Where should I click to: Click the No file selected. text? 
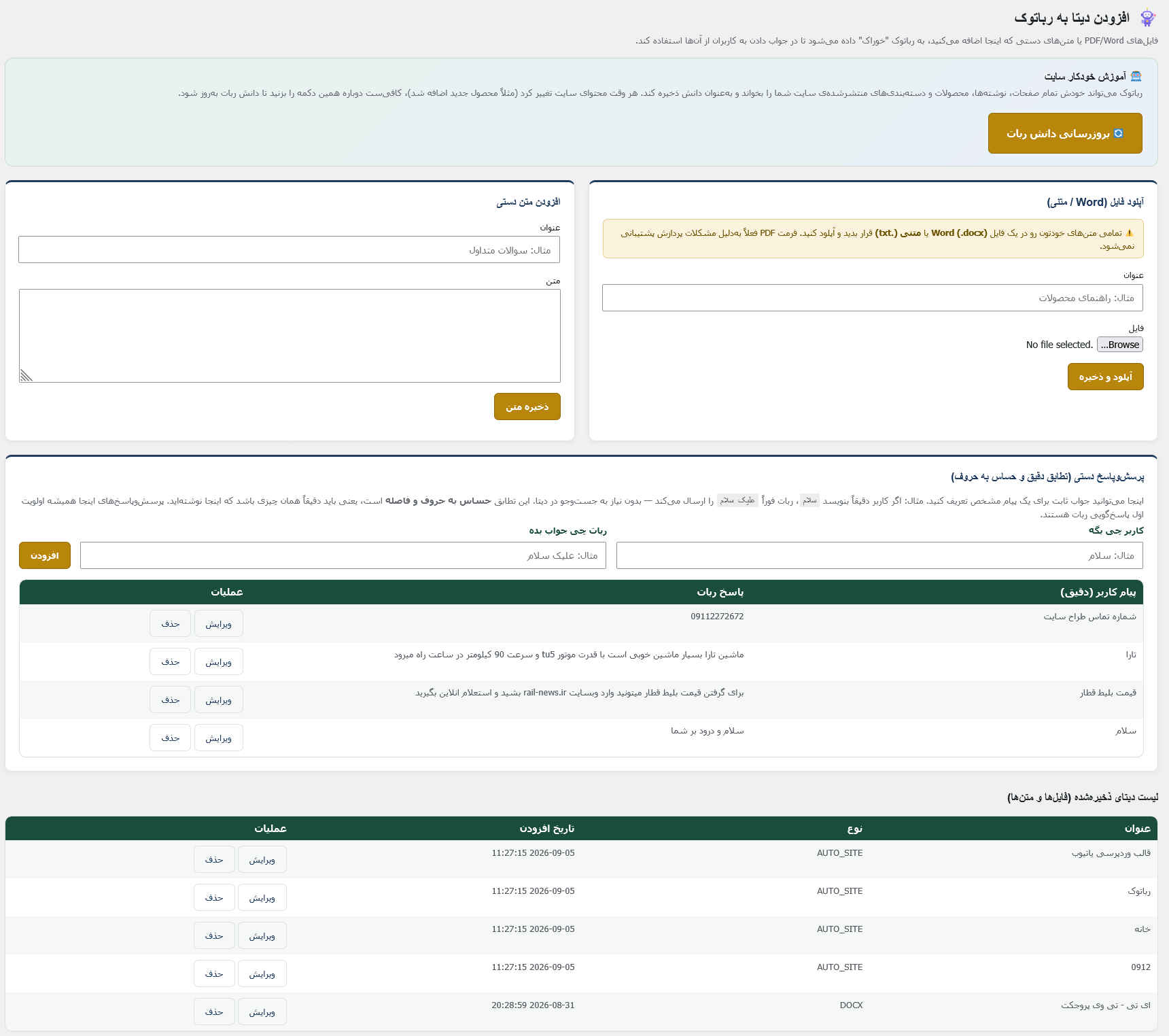tap(1060, 345)
